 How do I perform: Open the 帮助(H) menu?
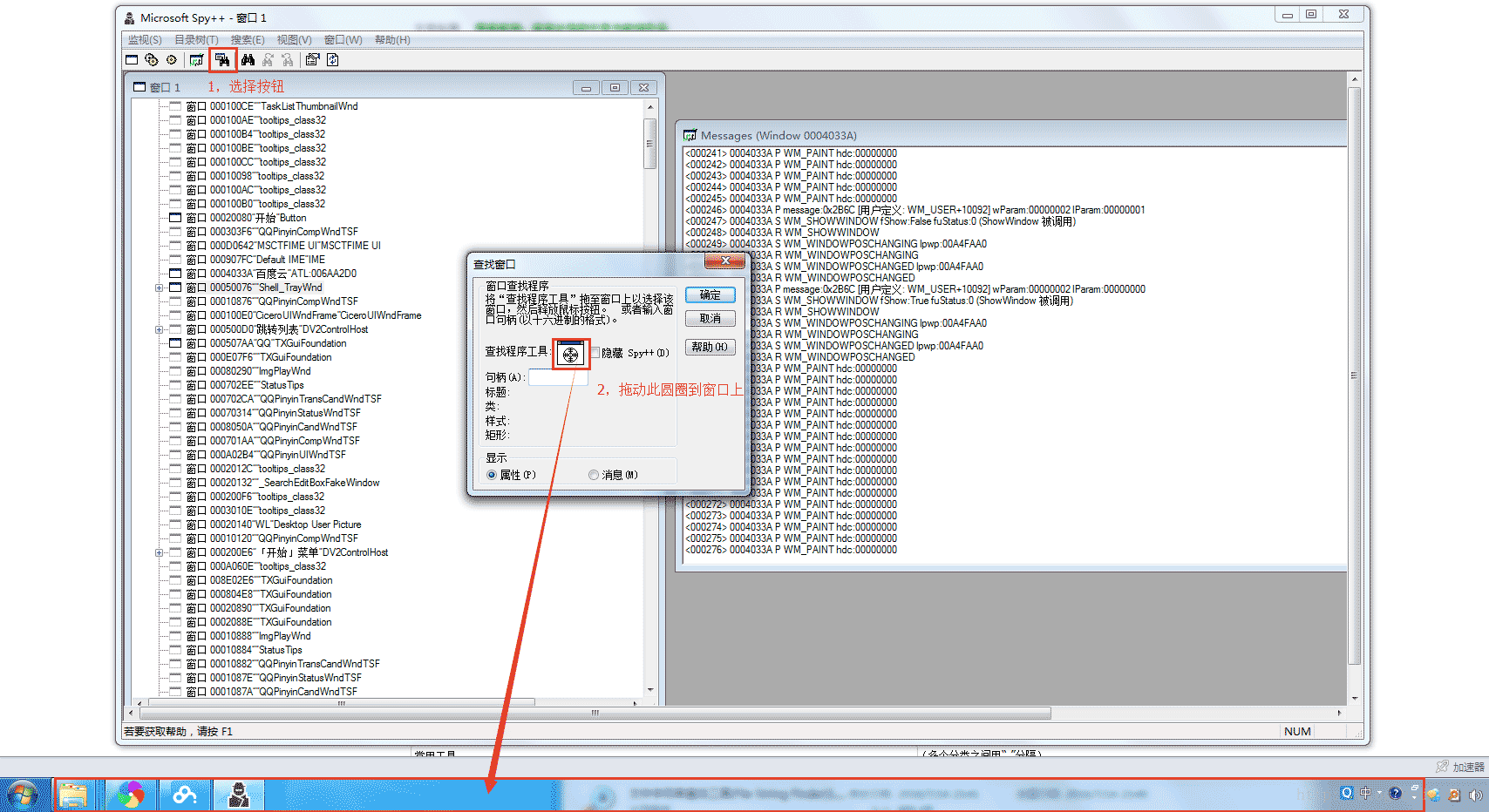(392, 40)
